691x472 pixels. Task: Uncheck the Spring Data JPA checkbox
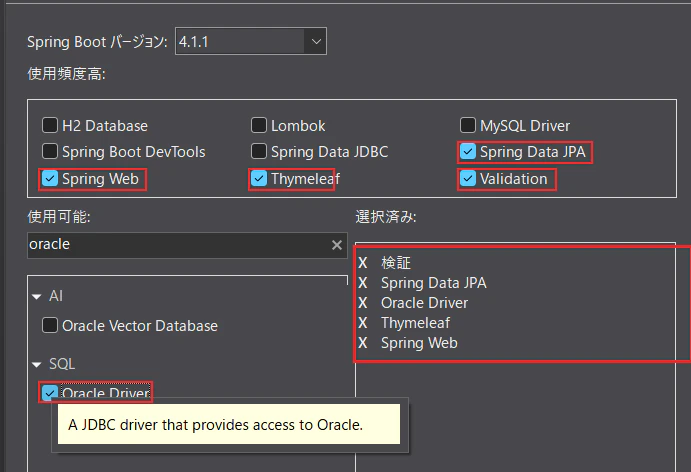click(468, 152)
